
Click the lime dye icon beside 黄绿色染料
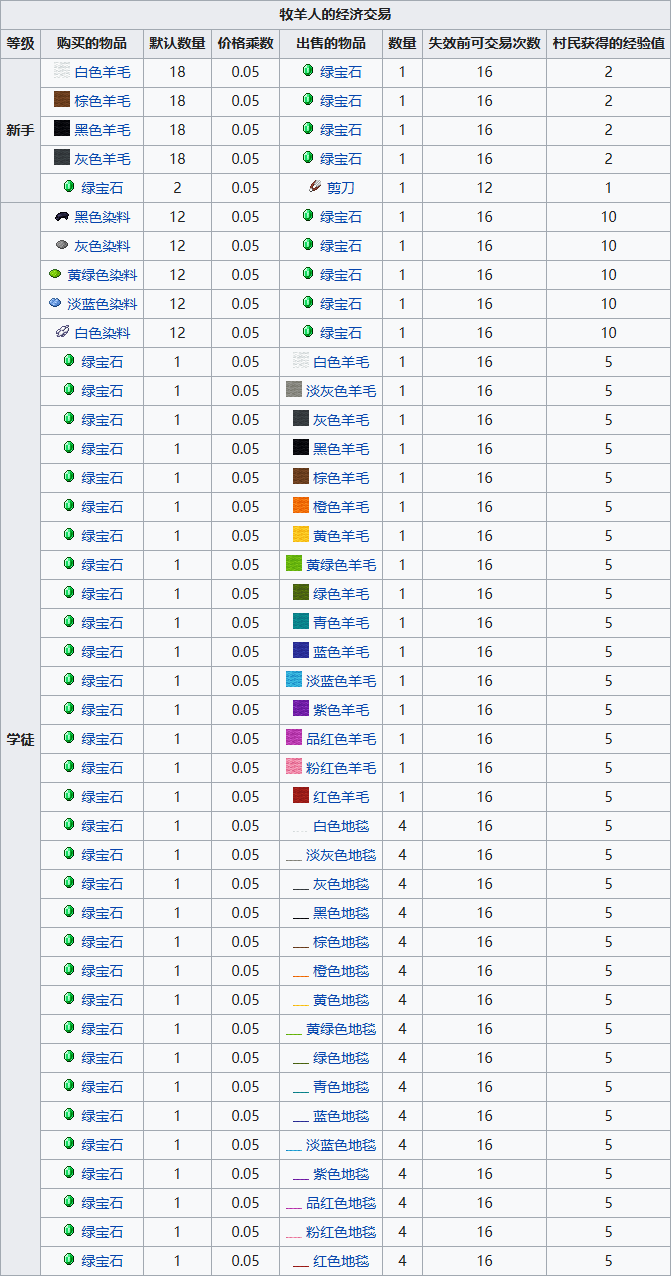coord(55,274)
